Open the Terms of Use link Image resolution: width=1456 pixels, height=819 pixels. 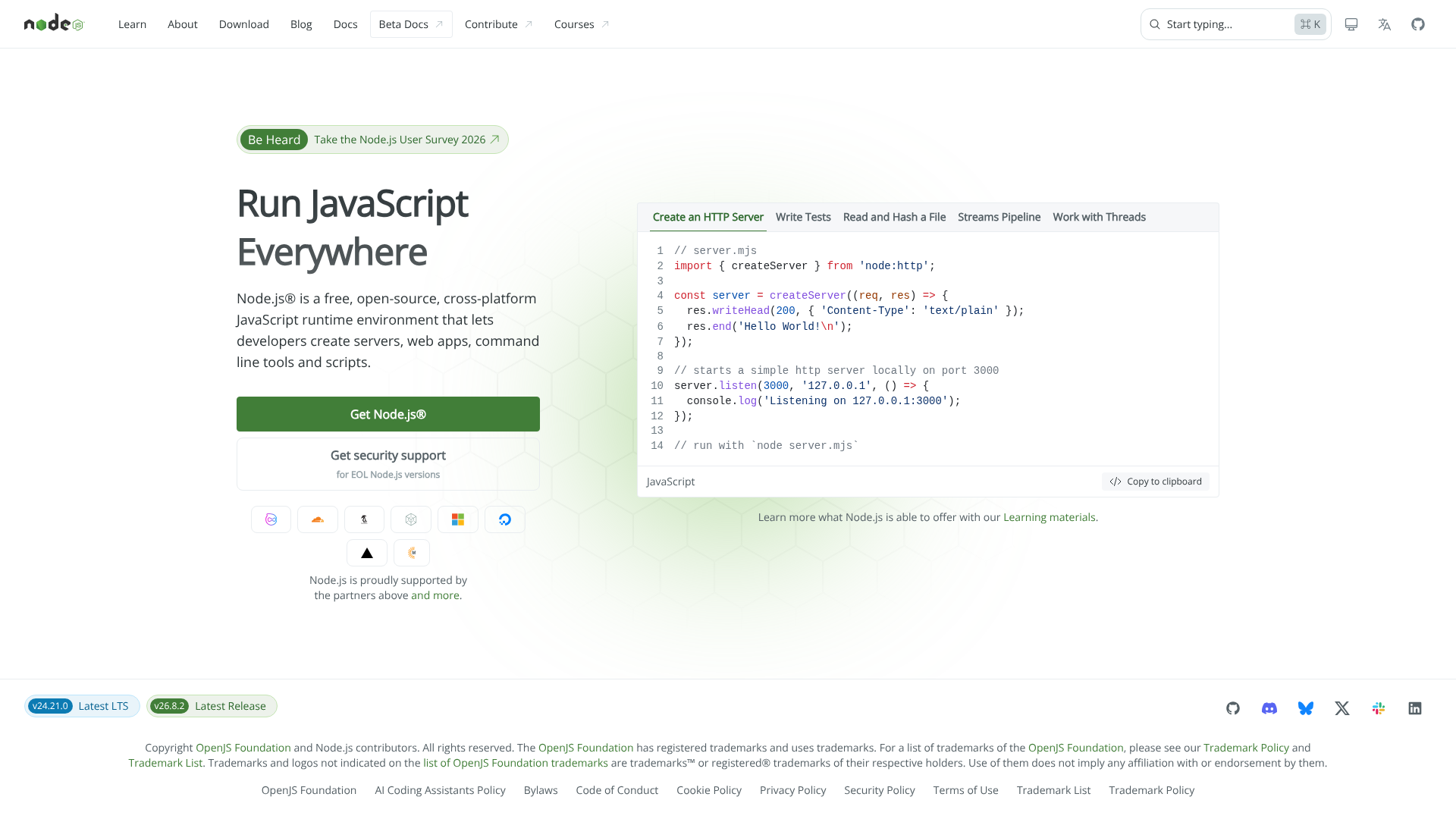(x=966, y=790)
